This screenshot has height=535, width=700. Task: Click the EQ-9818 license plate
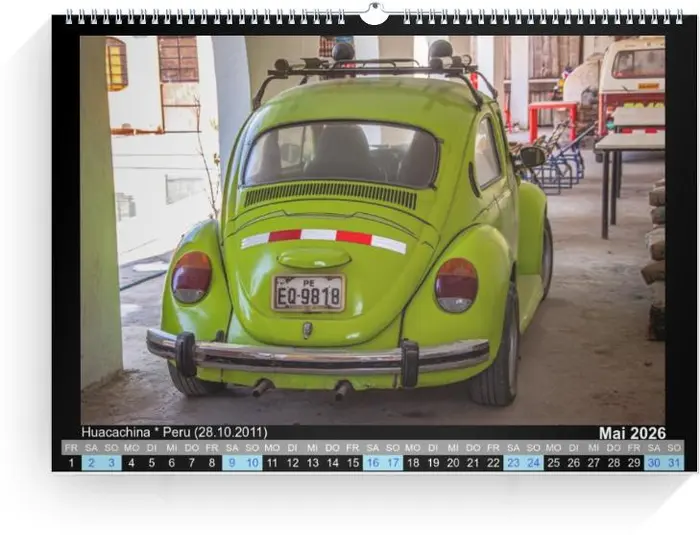309,293
